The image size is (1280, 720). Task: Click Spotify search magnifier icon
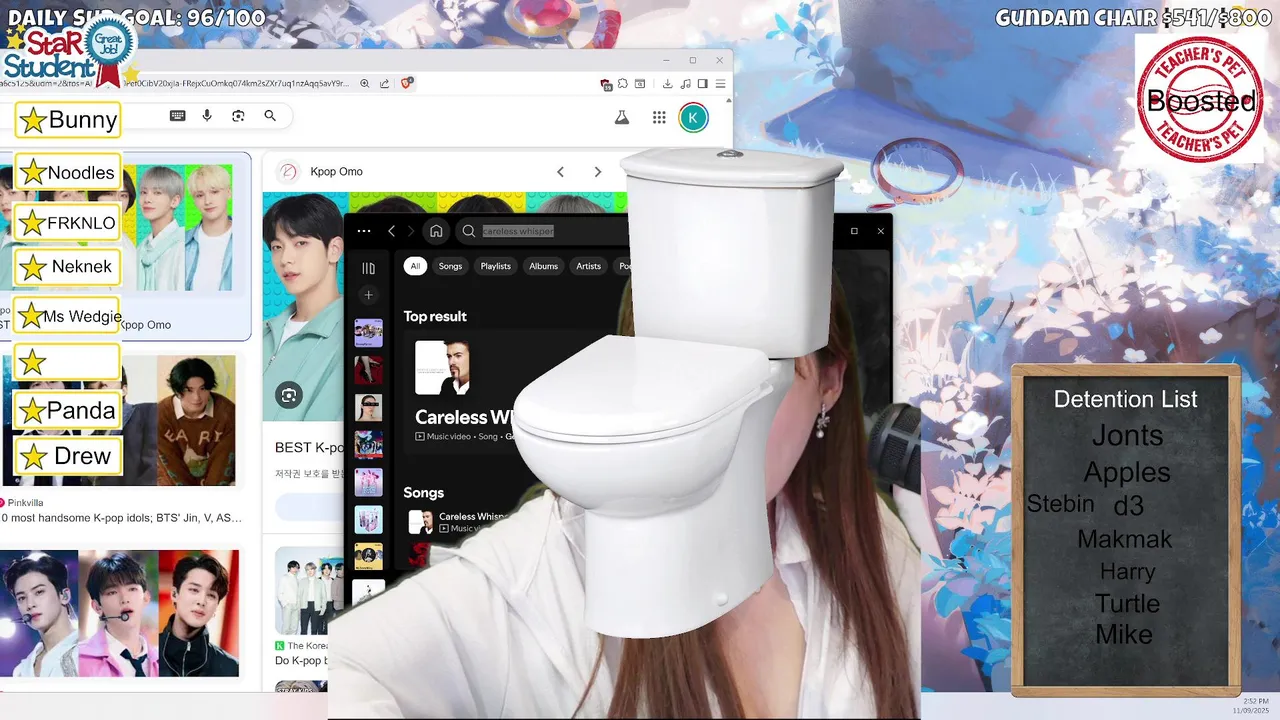pyautogui.click(x=468, y=231)
